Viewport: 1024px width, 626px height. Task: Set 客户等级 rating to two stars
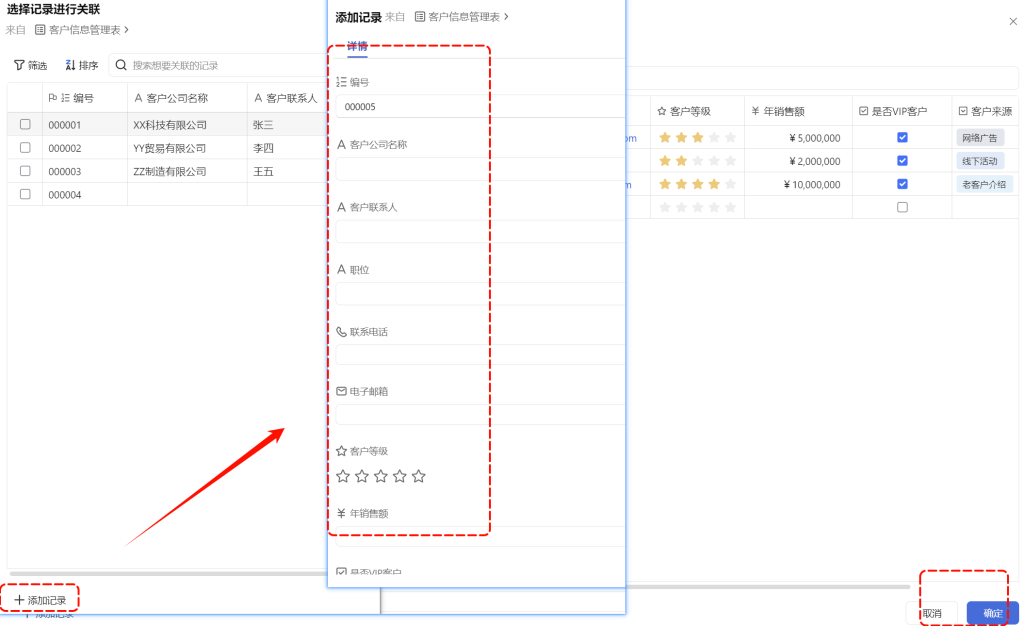(362, 477)
